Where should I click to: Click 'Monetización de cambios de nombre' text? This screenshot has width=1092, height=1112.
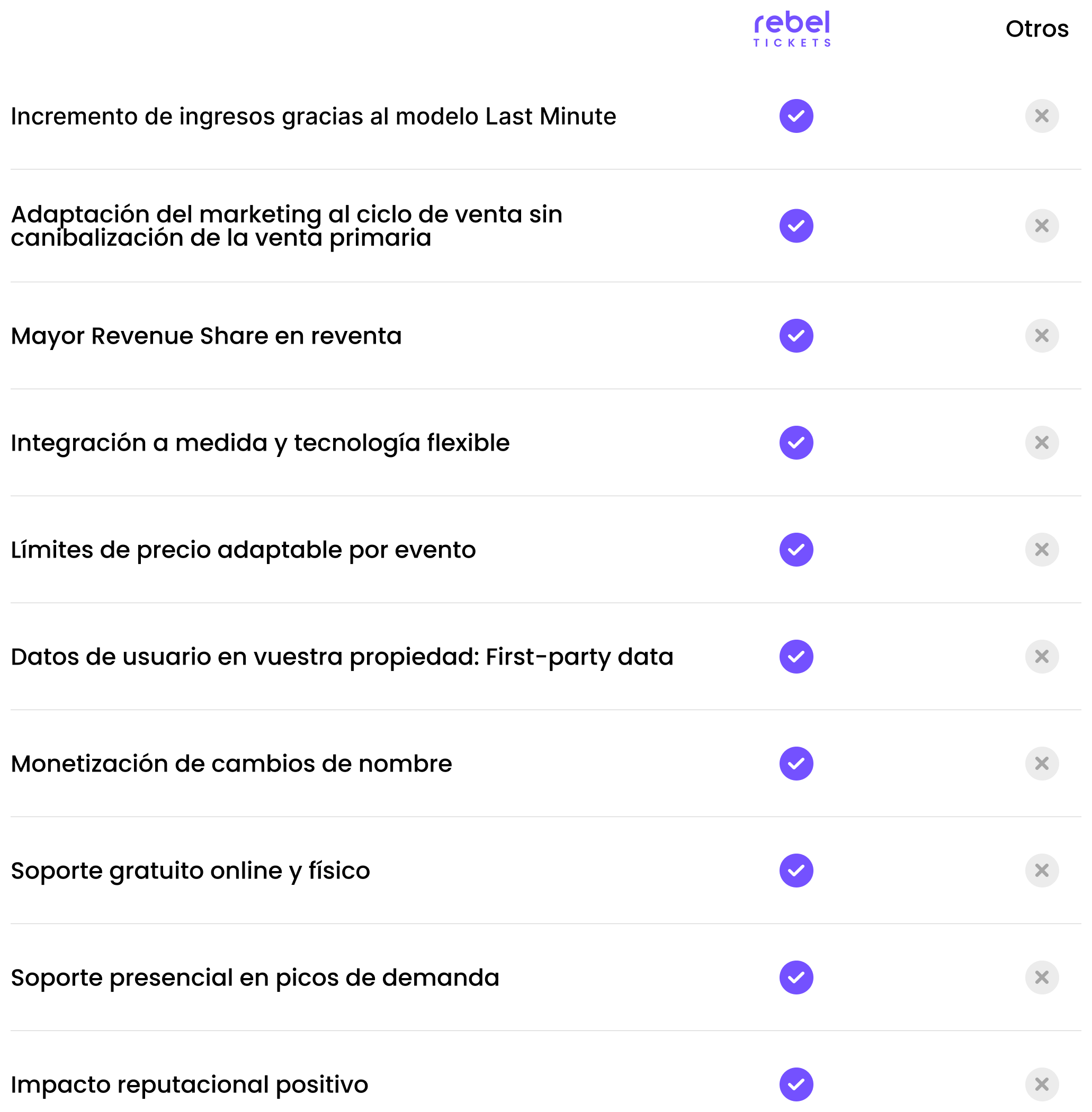[231, 764]
